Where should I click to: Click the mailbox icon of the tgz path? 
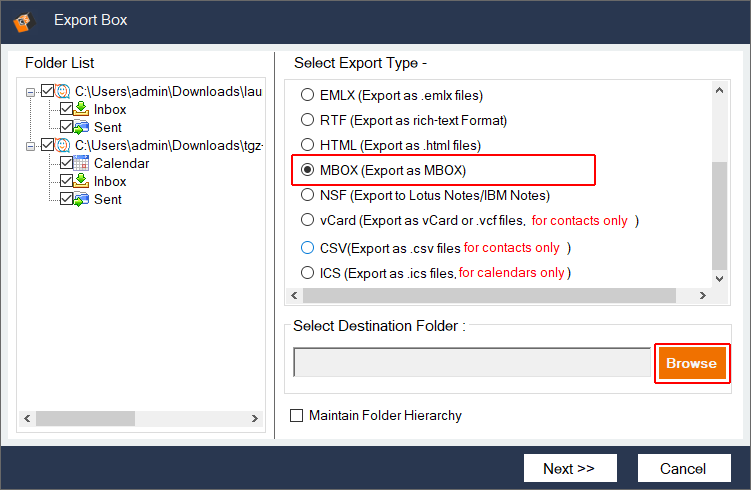coord(64,145)
